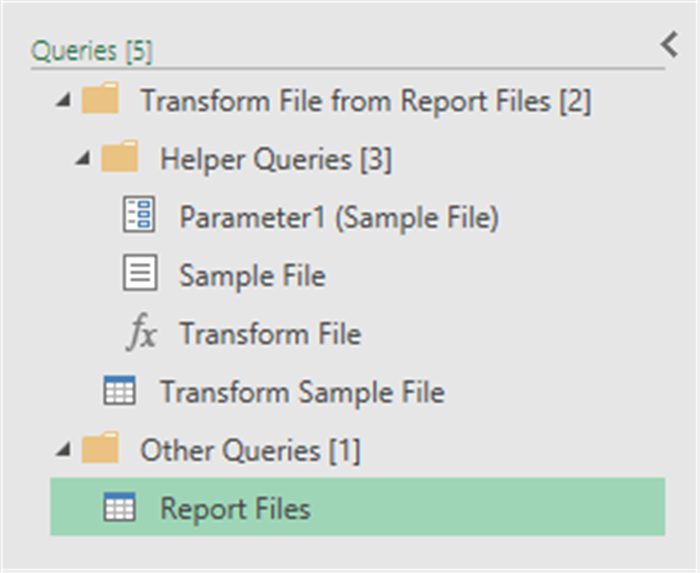Select the Transform Sample File query
Screen dimensions: 700x573
[x=302, y=392]
